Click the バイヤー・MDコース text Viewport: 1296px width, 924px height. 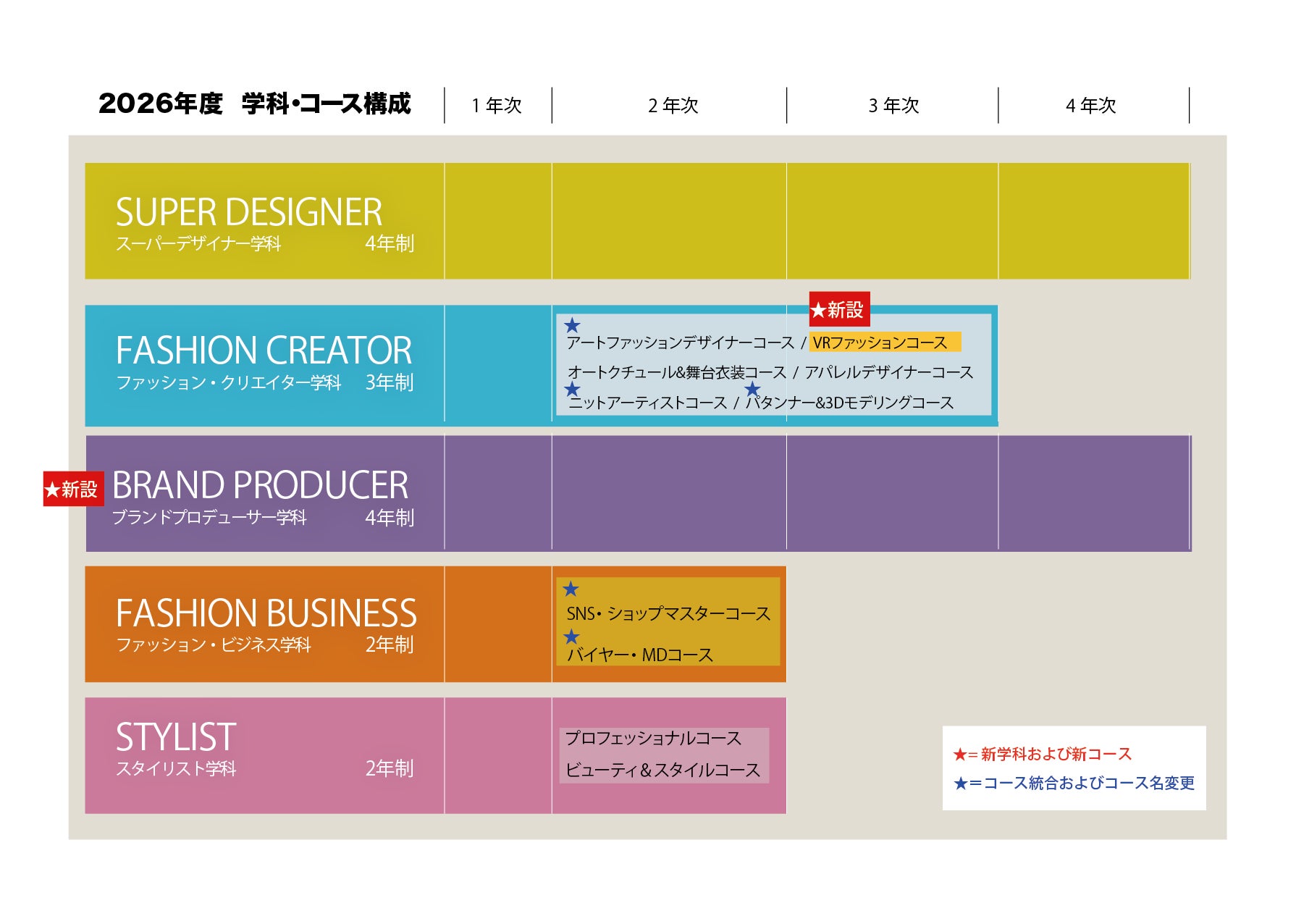click(x=640, y=655)
